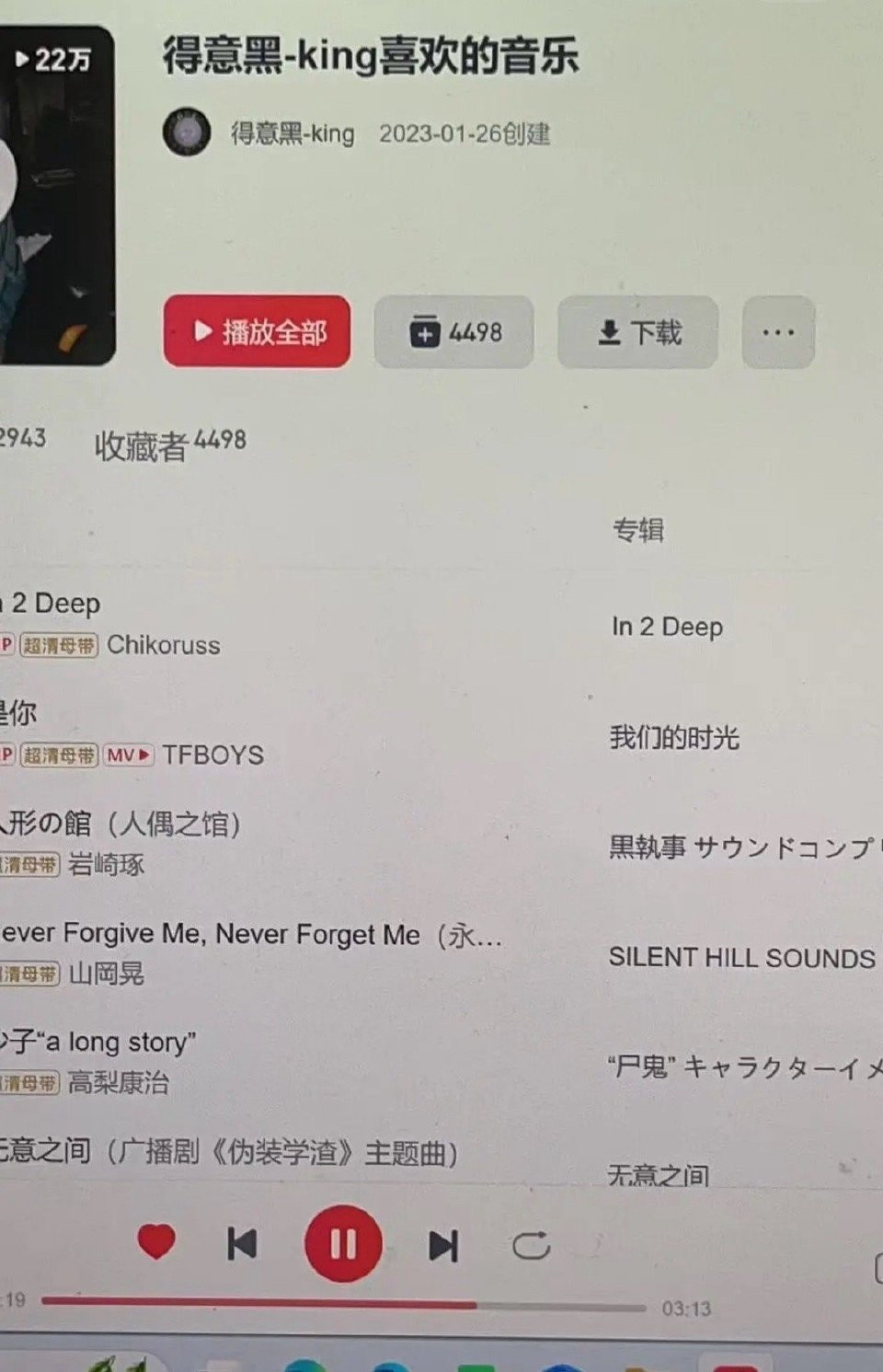Click the 专辑 column header
This screenshot has width=883, height=1372.
[638, 530]
